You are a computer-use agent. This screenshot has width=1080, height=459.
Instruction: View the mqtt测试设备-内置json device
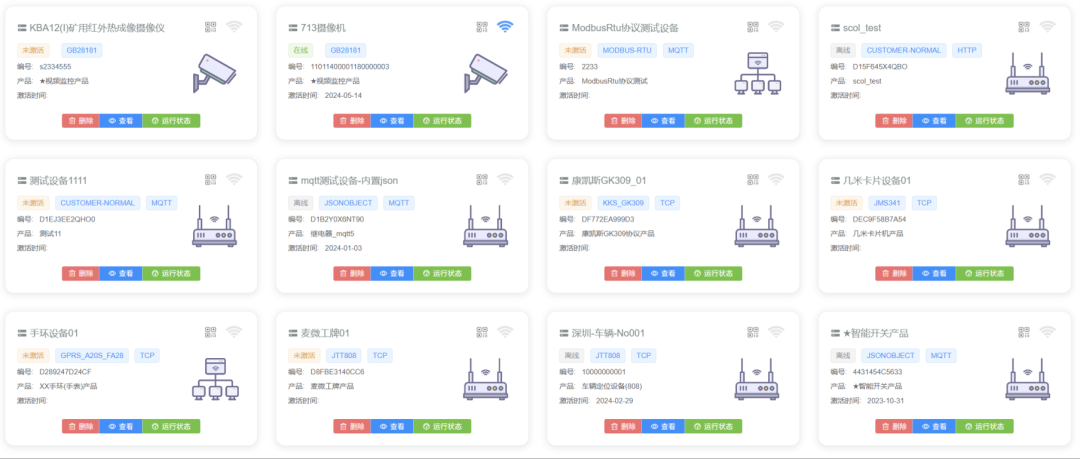(x=392, y=274)
